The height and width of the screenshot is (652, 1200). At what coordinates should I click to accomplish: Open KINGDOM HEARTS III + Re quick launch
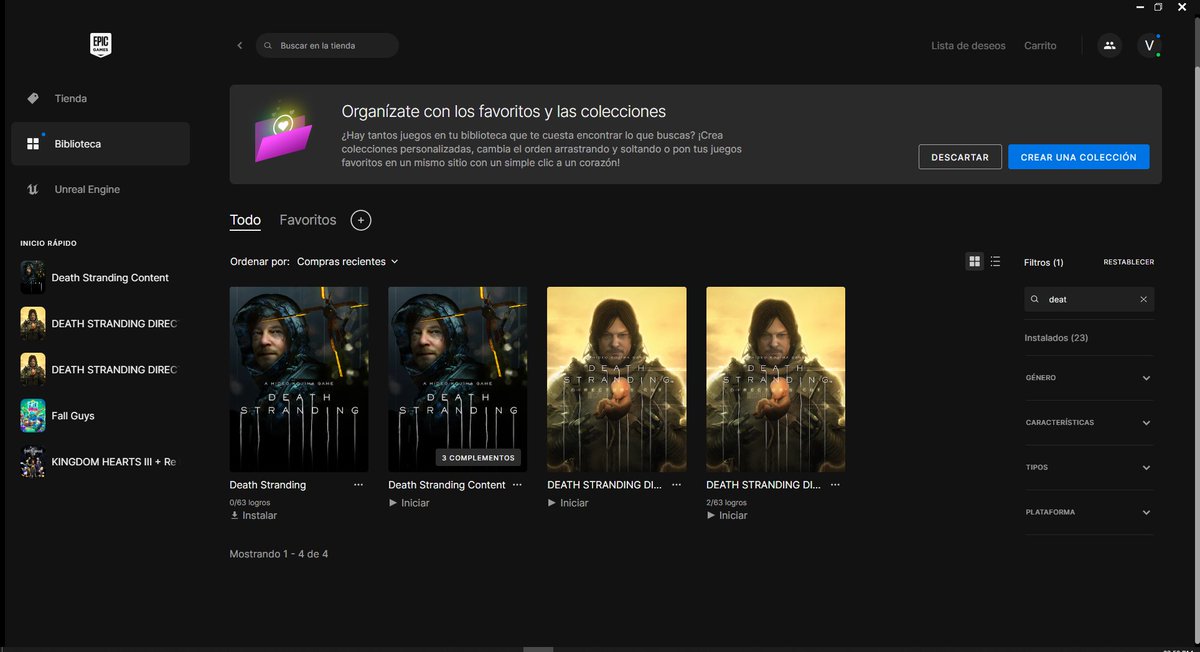pos(99,461)
